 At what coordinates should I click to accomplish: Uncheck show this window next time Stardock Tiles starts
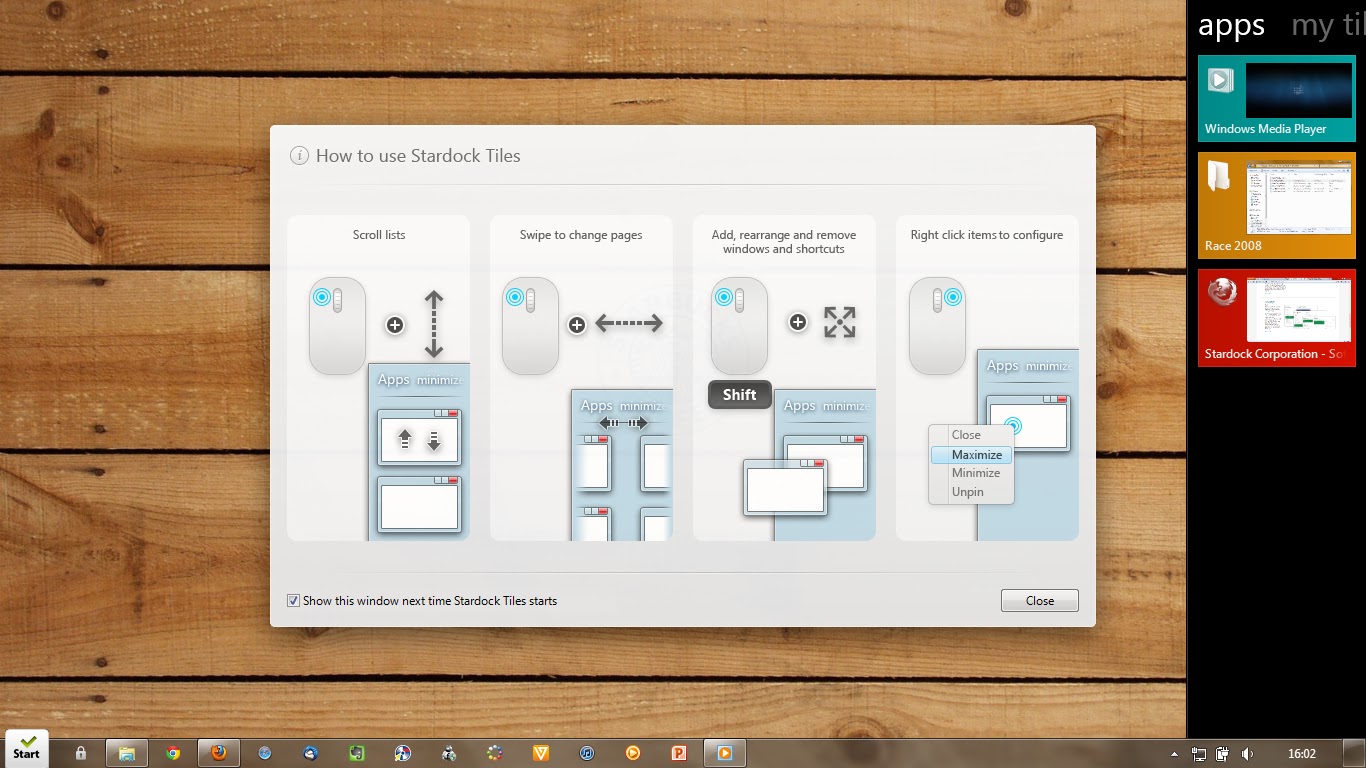click(293, 600)
